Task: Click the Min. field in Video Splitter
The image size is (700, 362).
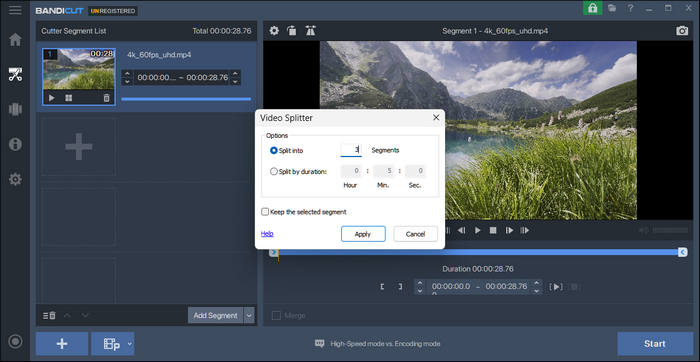Action: [x=384, y=171]
